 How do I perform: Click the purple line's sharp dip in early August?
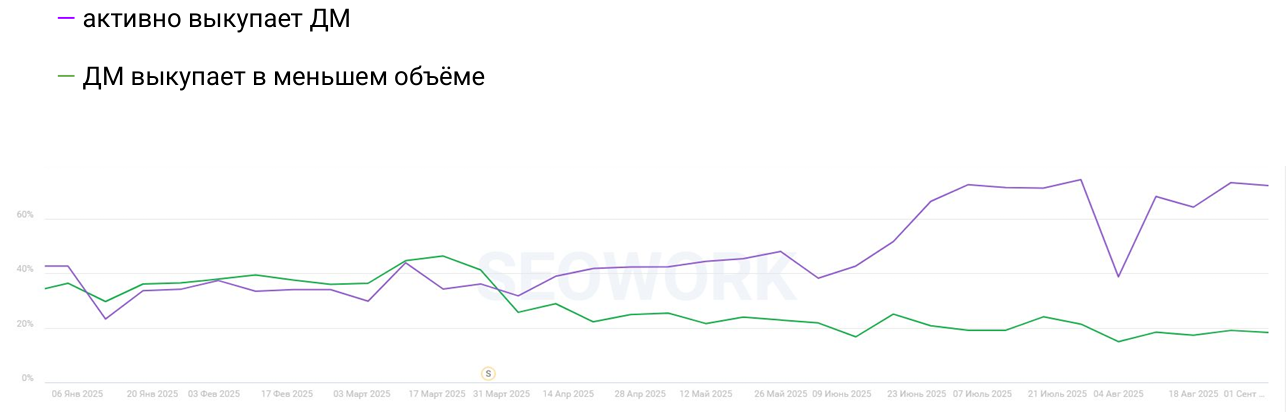pos(1118,276)
